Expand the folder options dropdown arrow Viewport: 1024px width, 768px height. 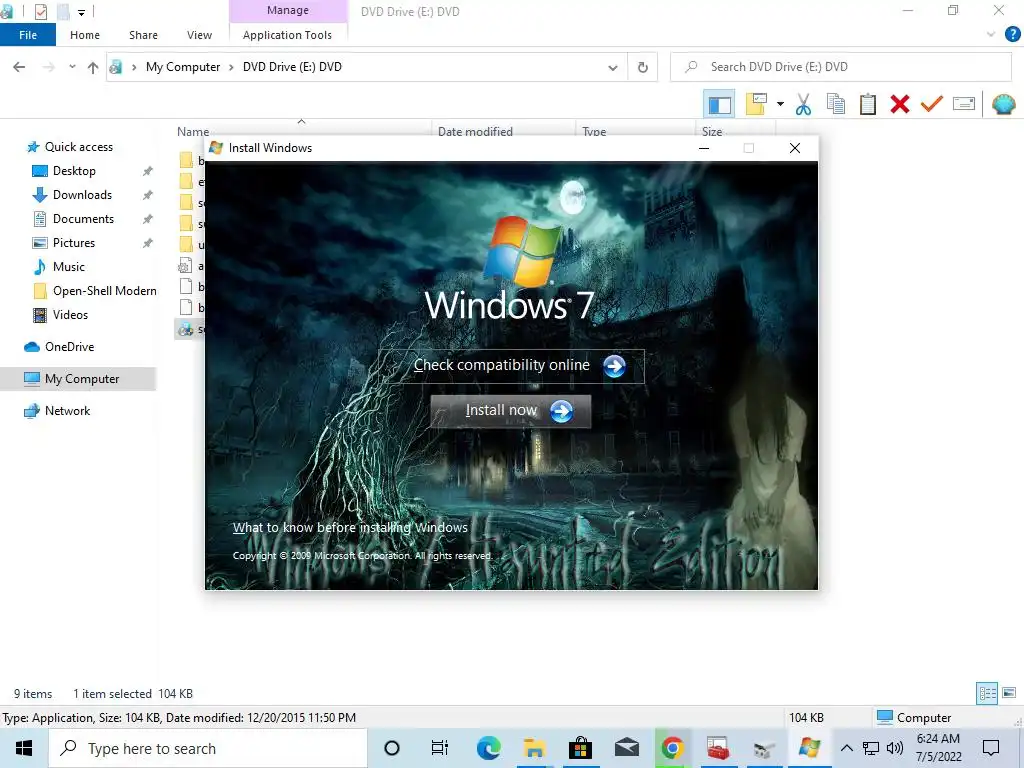[780, 104]
